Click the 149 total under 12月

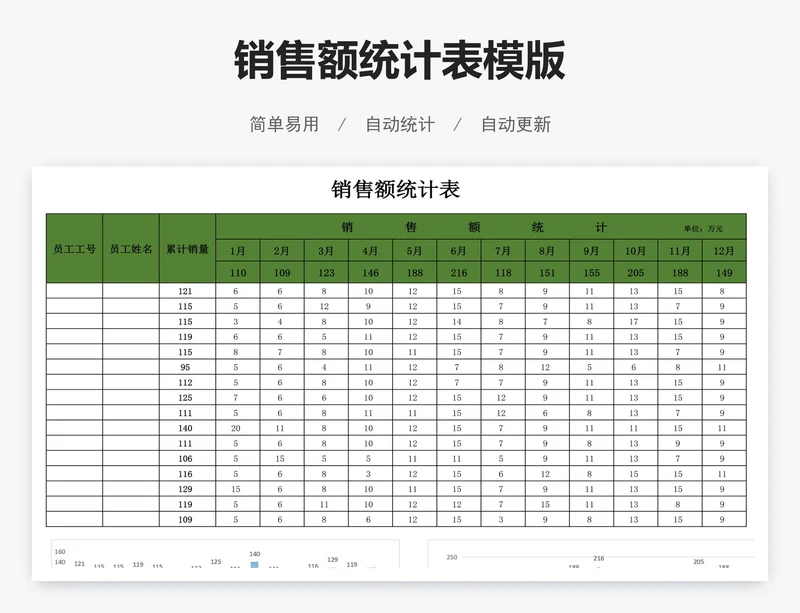(724, 273)
